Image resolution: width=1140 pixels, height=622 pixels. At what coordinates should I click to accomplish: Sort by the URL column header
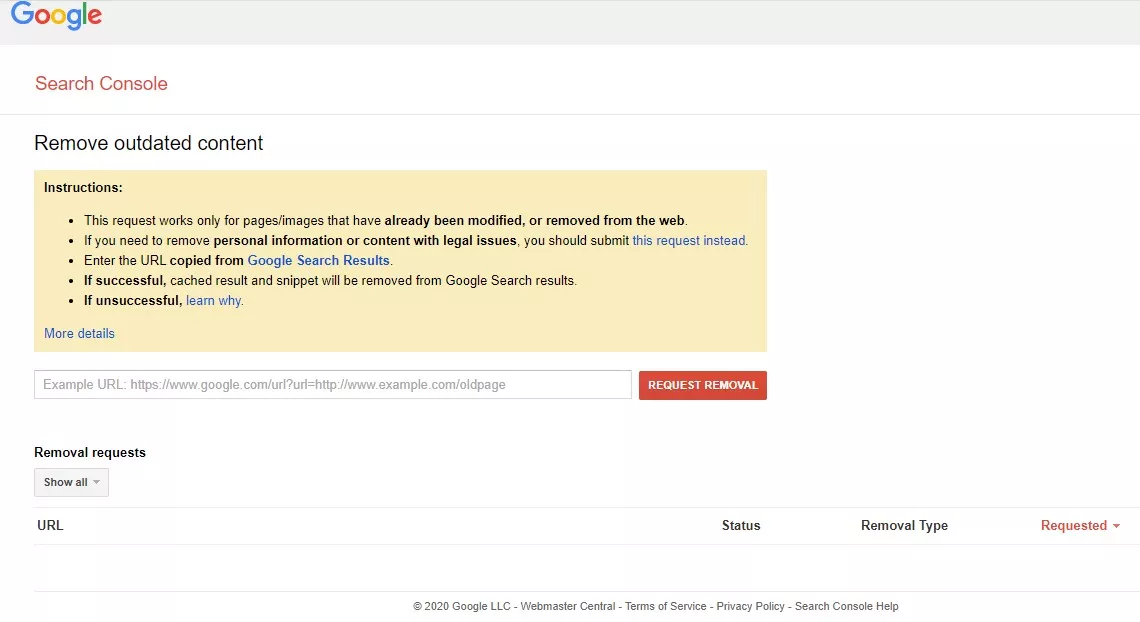coord(50,525)
